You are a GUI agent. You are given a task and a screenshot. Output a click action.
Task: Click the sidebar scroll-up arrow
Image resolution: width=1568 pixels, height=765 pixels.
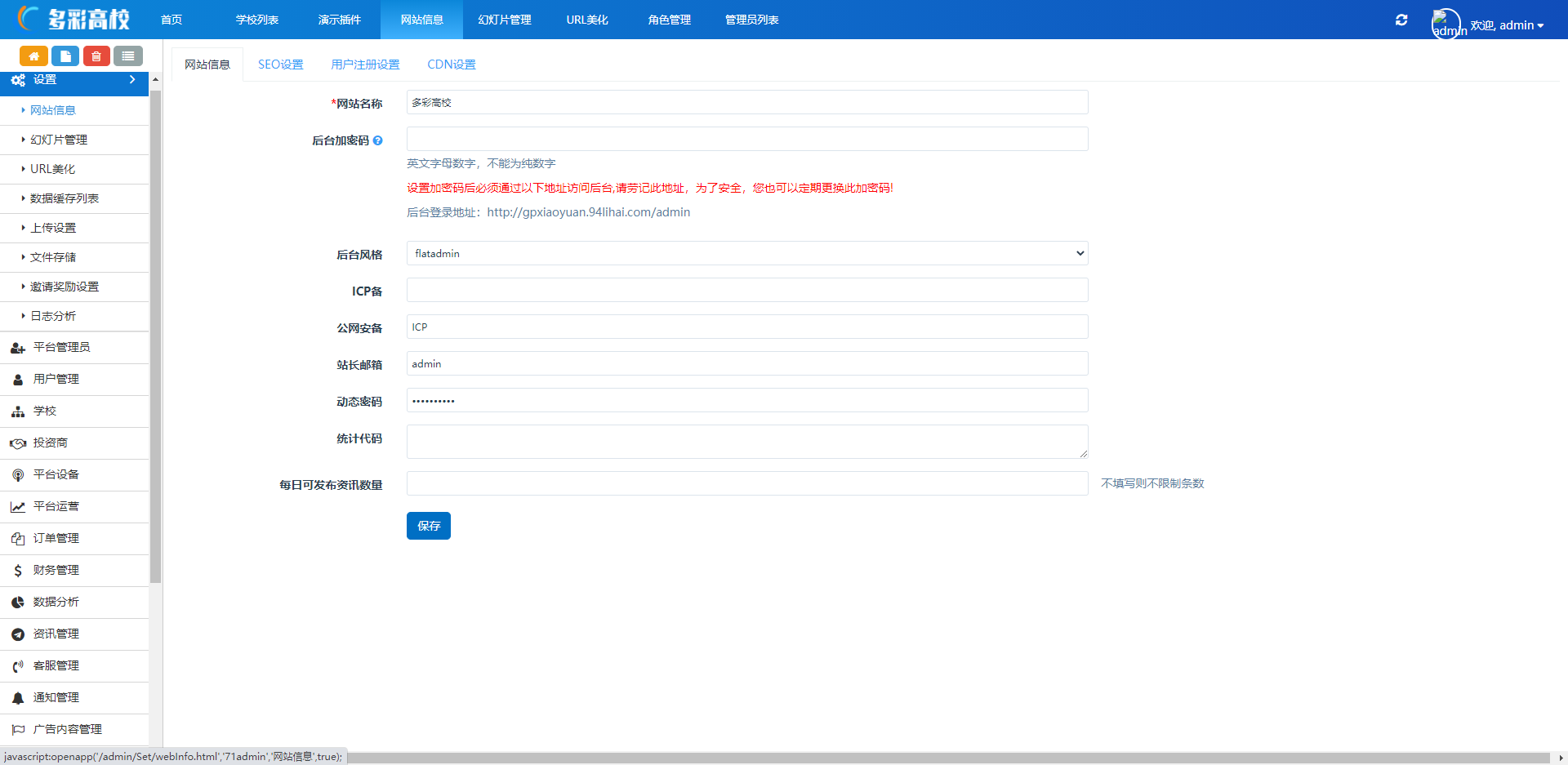[155, 79]
